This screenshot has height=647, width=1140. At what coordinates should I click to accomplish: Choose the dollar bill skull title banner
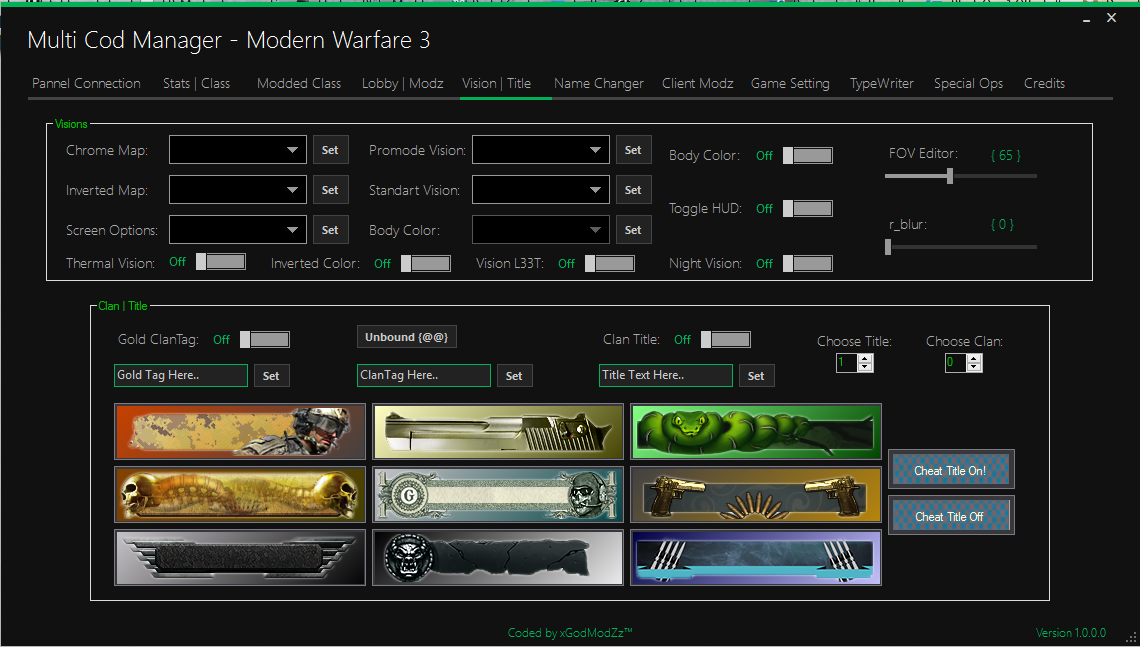coord(498,495)
